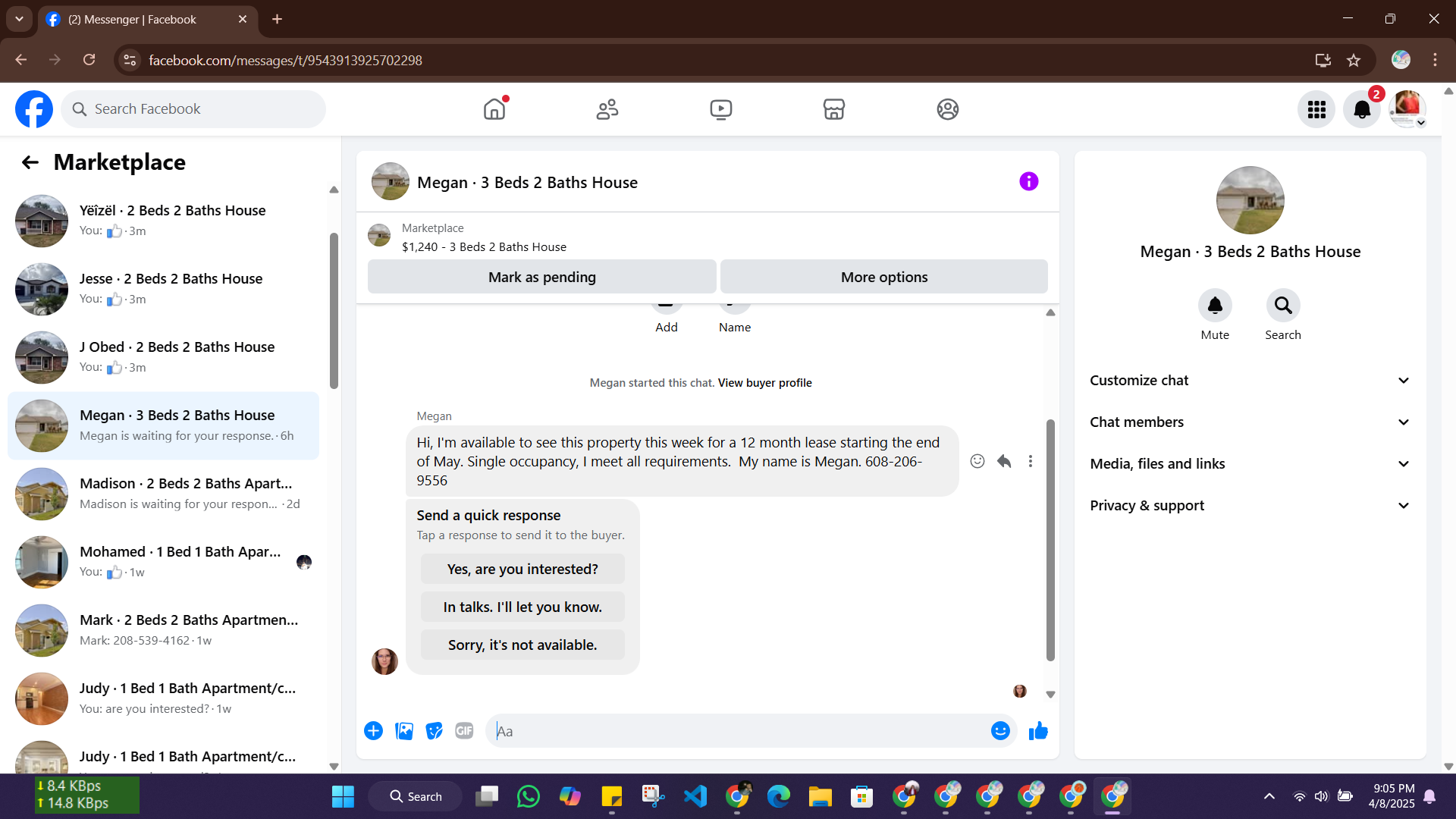Expand Privacy & support section
Image resolution: width=1456 pixels, height=819 pixels.
pos(1250,506)
